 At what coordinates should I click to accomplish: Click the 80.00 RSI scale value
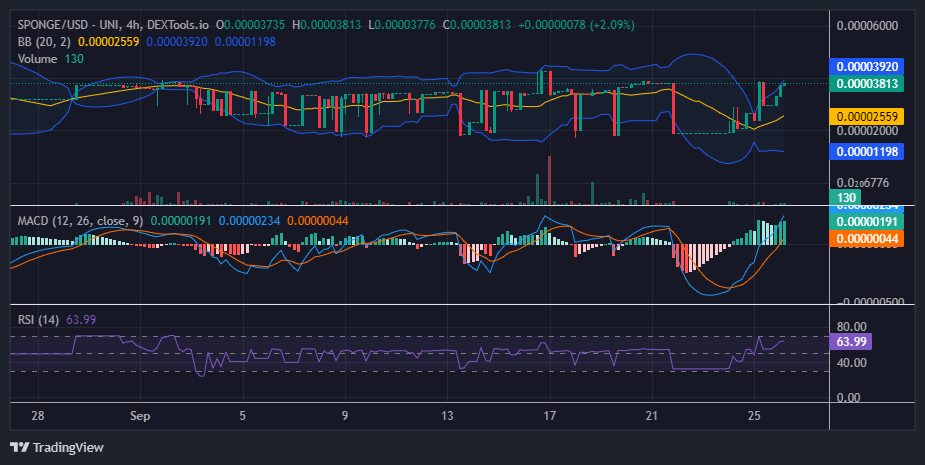click(852, 326)
